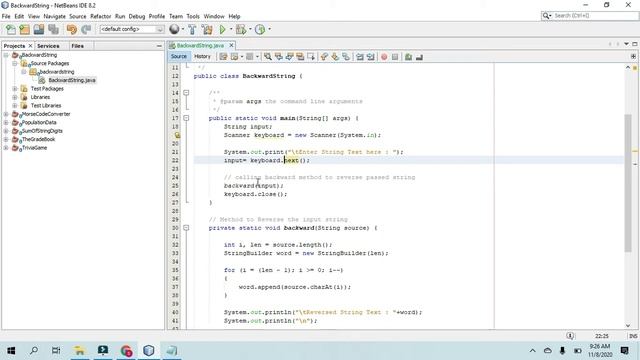The height and width of the screenshot is (360, 640).
Task: Open the Tools menu
Action: (193, 16)
